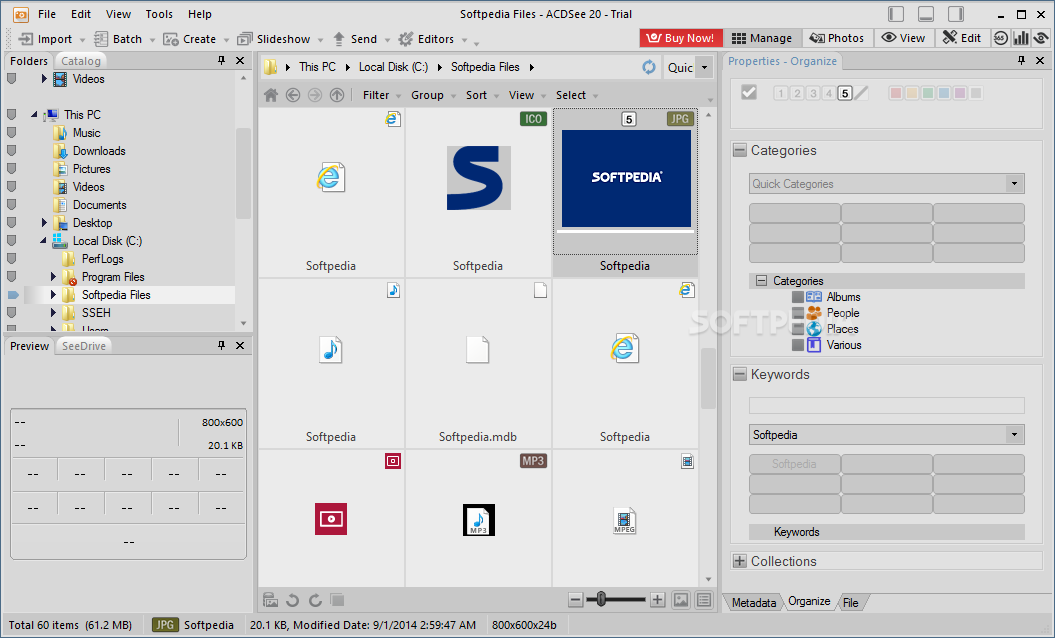
Task: Collapse the Local Disk (C:) node
Action: 44,240
